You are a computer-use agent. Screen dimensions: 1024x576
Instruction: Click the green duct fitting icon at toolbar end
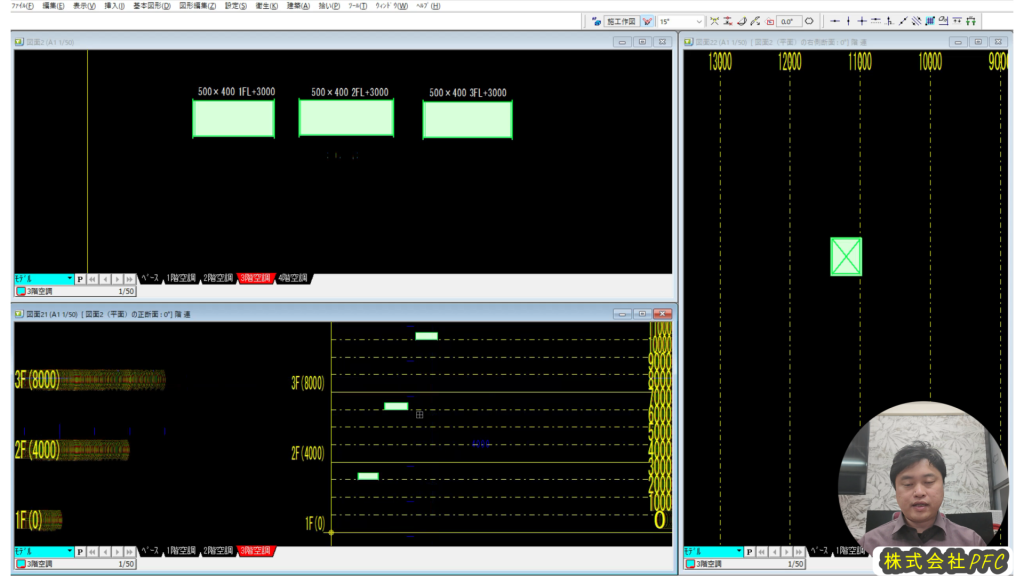tap(971, 21)
